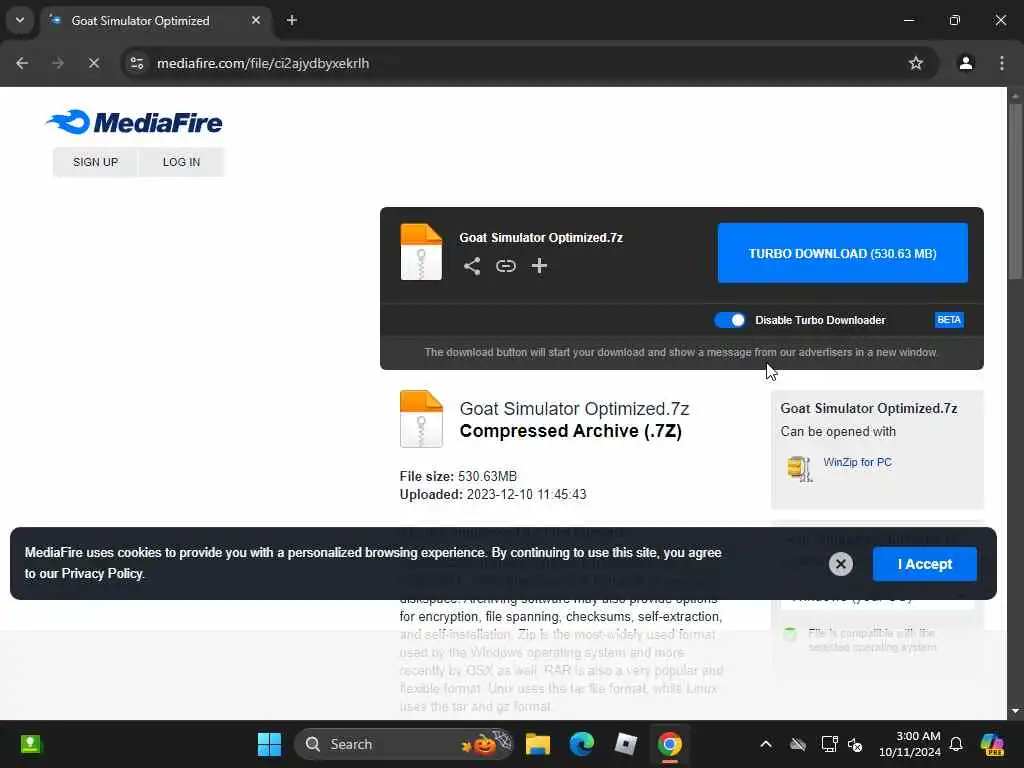
Task: Click the scrollbar down arrow
Action: (1015, 711)
